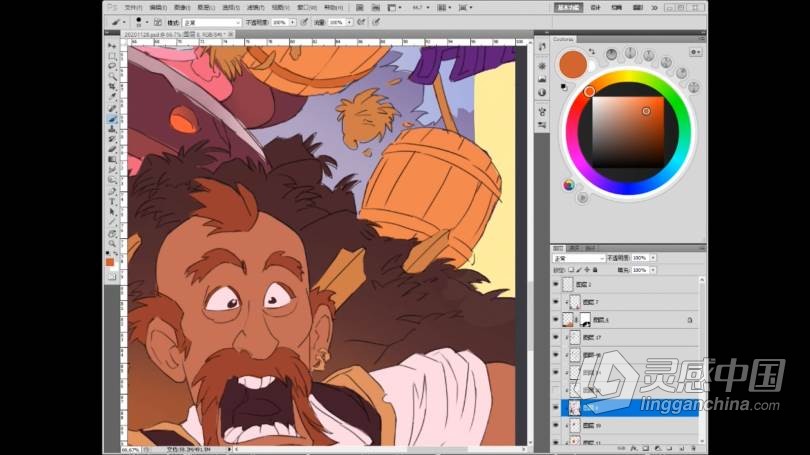This screenshot has height=455, width=810.
Task: Hide the selected blue layer's eye icon
Action: [x=556, y=408]
